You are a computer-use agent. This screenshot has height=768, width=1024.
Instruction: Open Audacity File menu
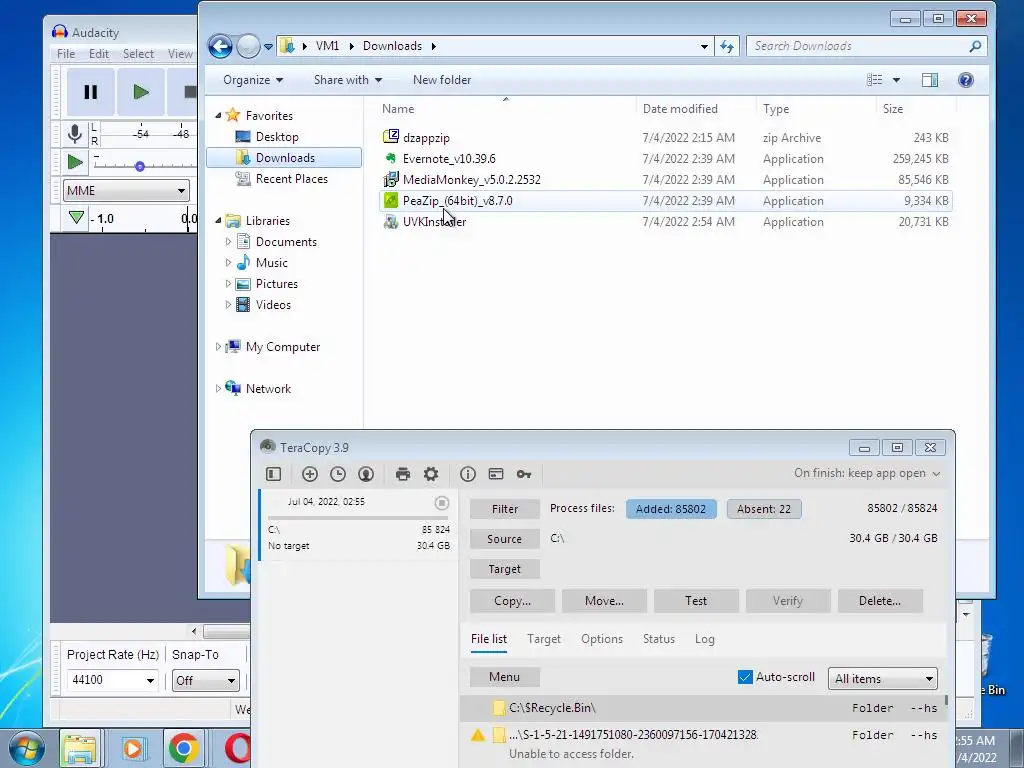tap(66, 54)
